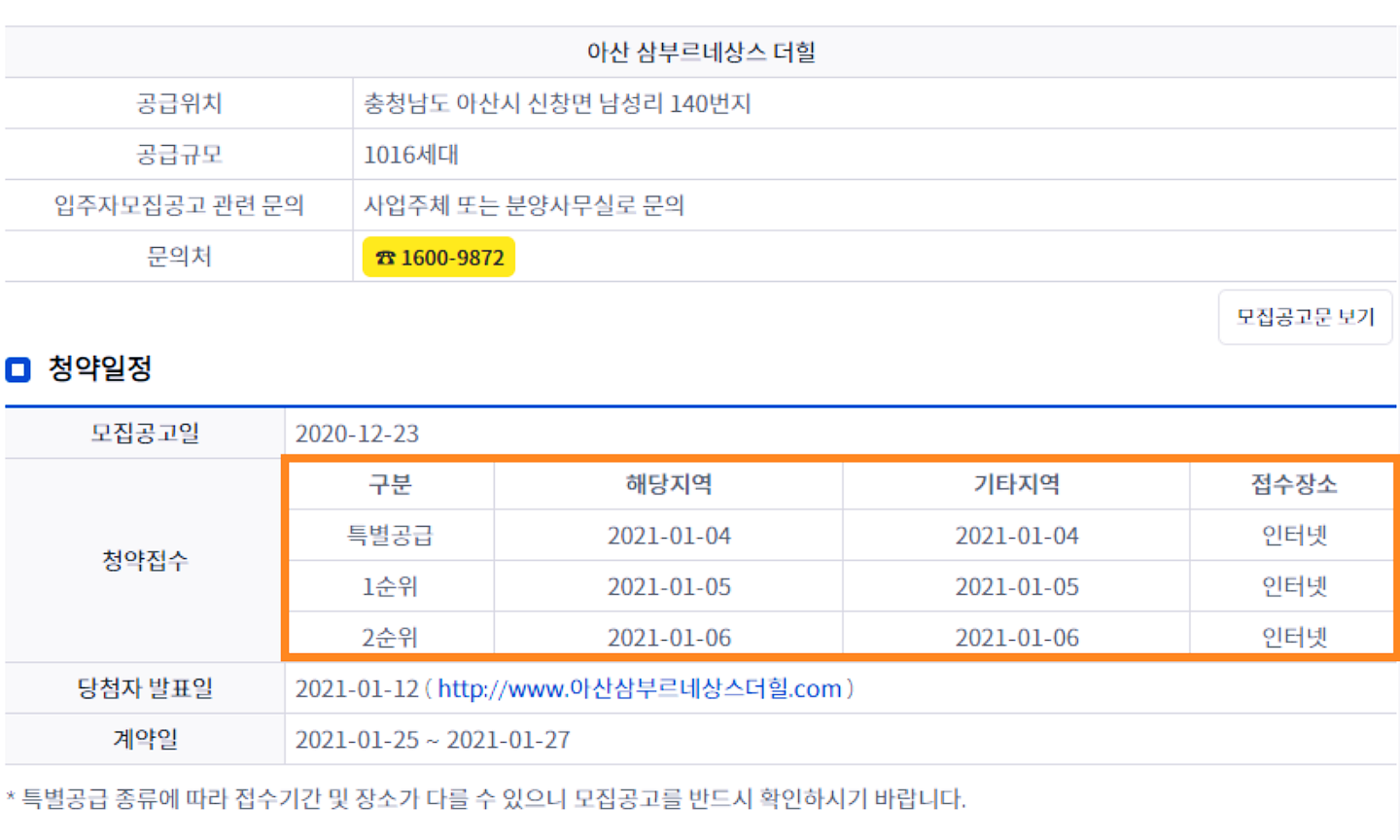Viewport: 1400px width, 840px height.
Task: Select the title 아산 삼부르네상스 더힐
Action: pos(700,52)
